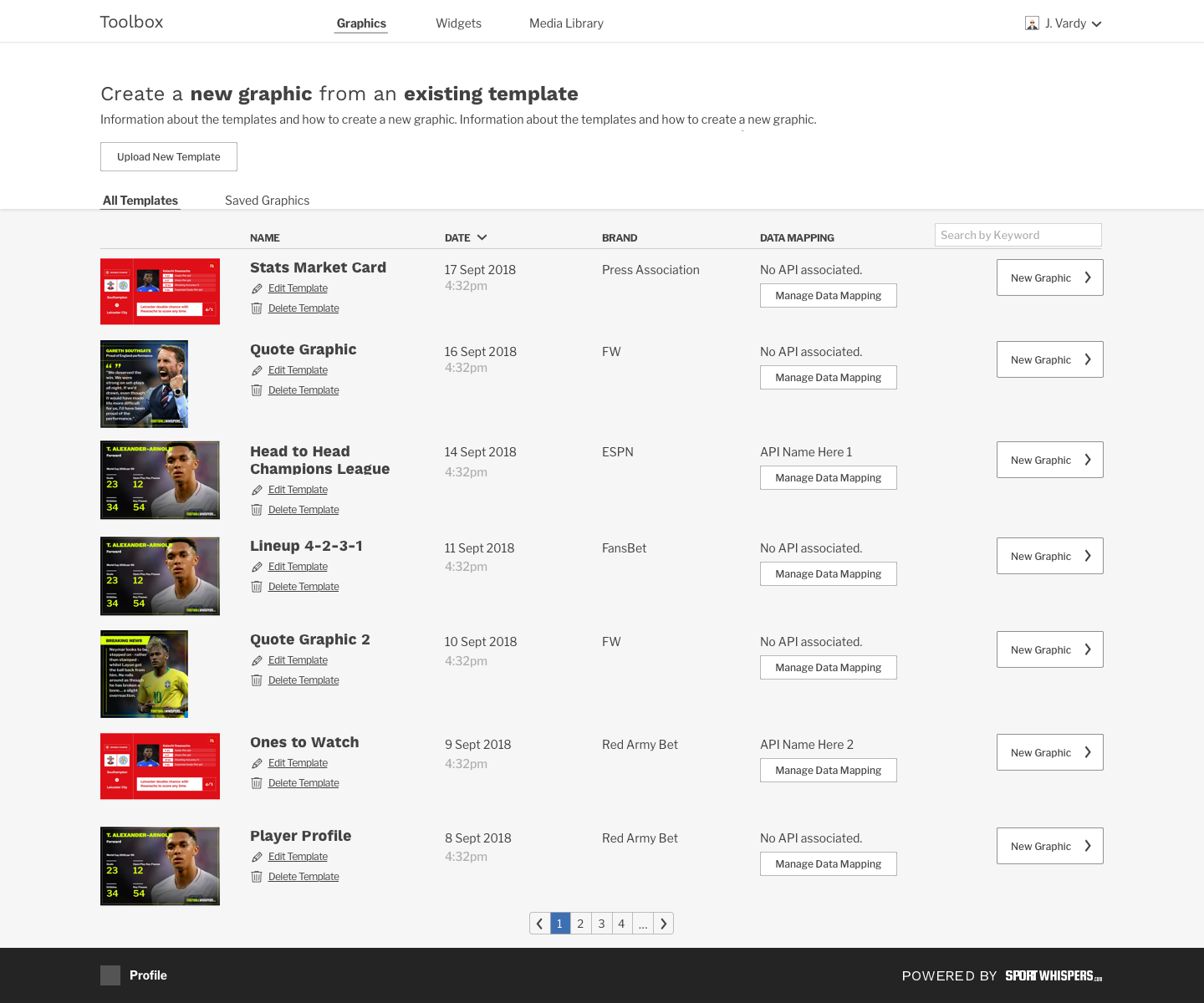Switch to the All Templates tab
This screenshot has height=1003, width=1204.
(140, 201)
